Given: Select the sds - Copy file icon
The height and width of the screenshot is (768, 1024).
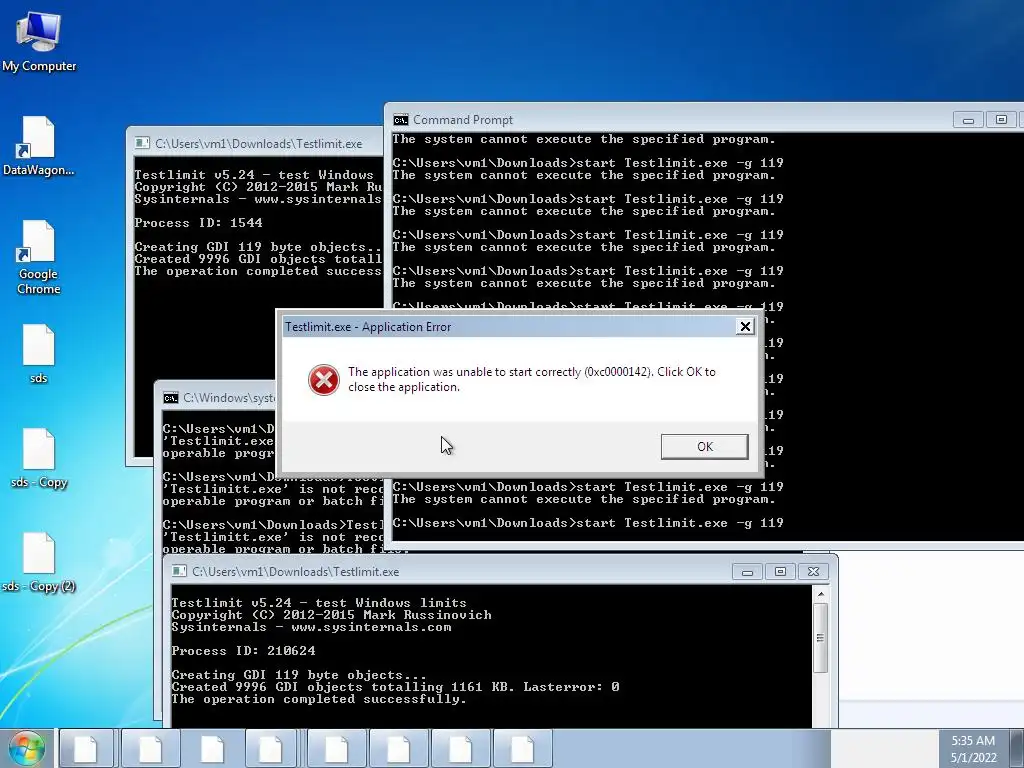Looking at the screenshot, I should coord(39,458).
